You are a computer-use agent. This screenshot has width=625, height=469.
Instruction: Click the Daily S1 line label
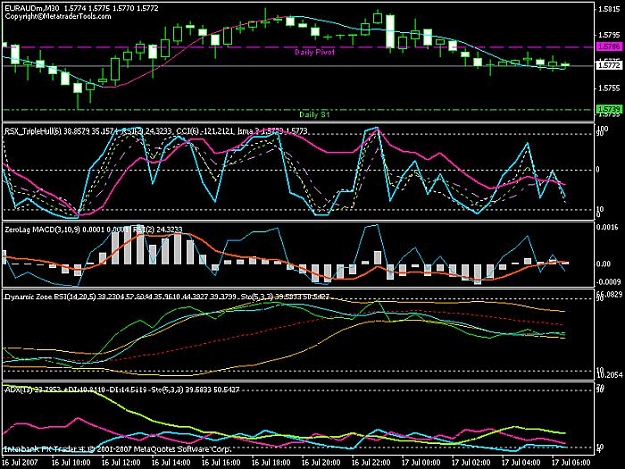point(314,115)
